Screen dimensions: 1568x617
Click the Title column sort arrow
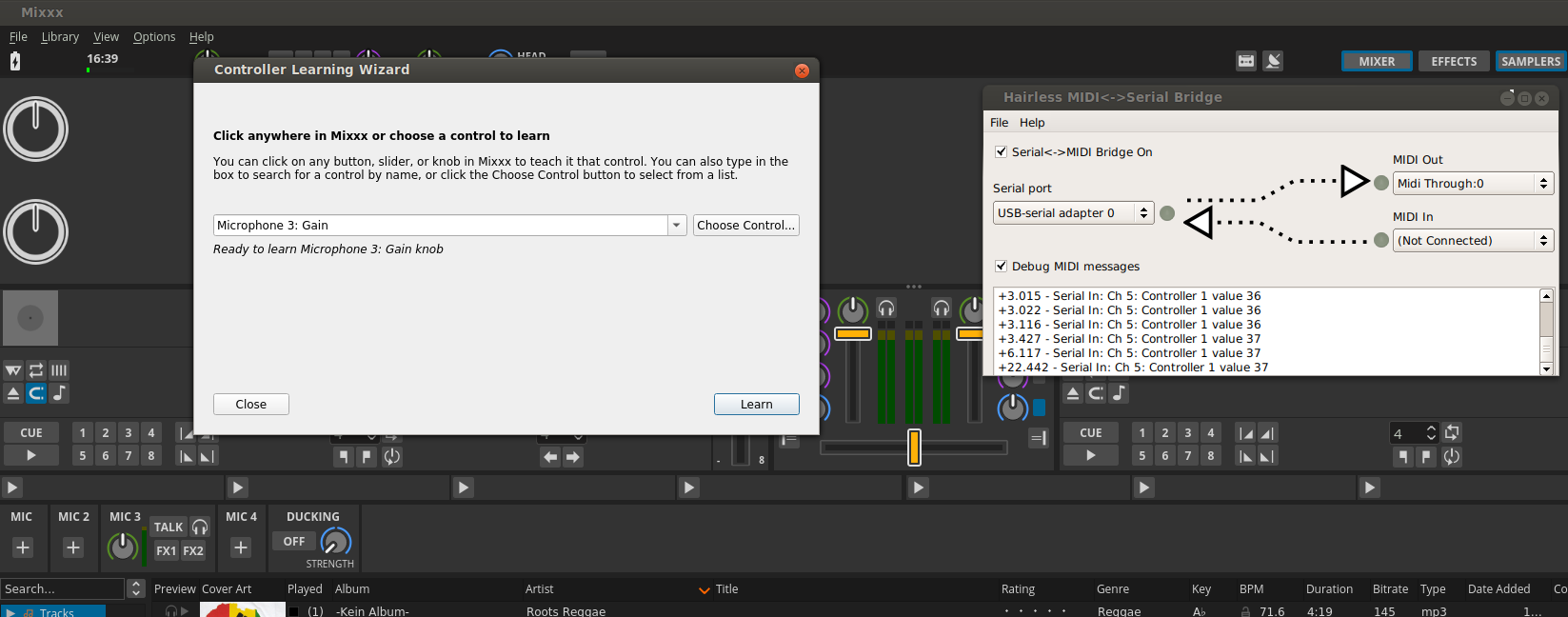705,590
